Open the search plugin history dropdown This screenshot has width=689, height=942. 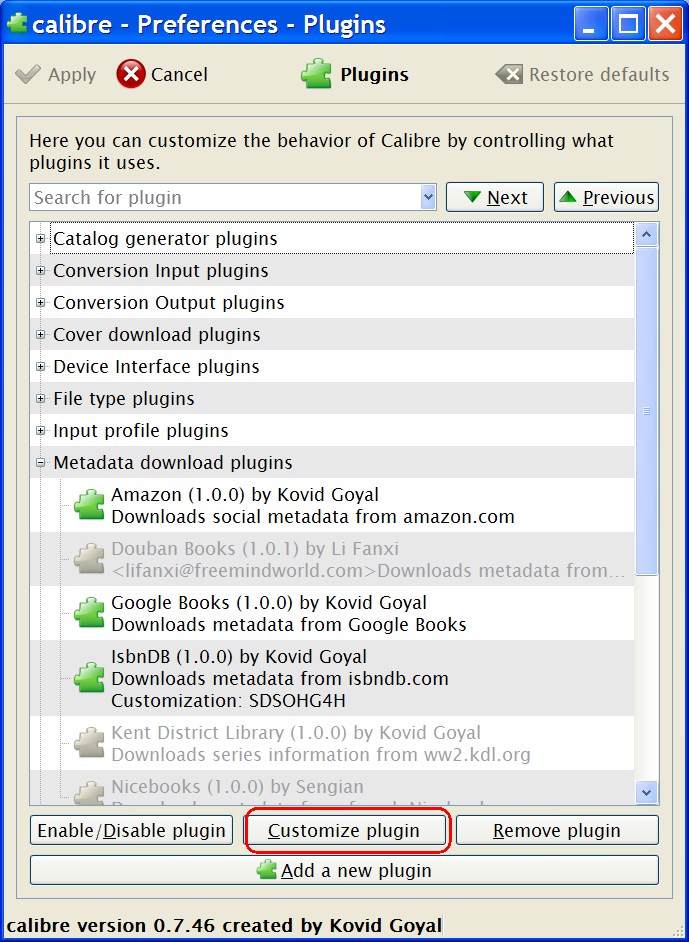pos(428,197)
